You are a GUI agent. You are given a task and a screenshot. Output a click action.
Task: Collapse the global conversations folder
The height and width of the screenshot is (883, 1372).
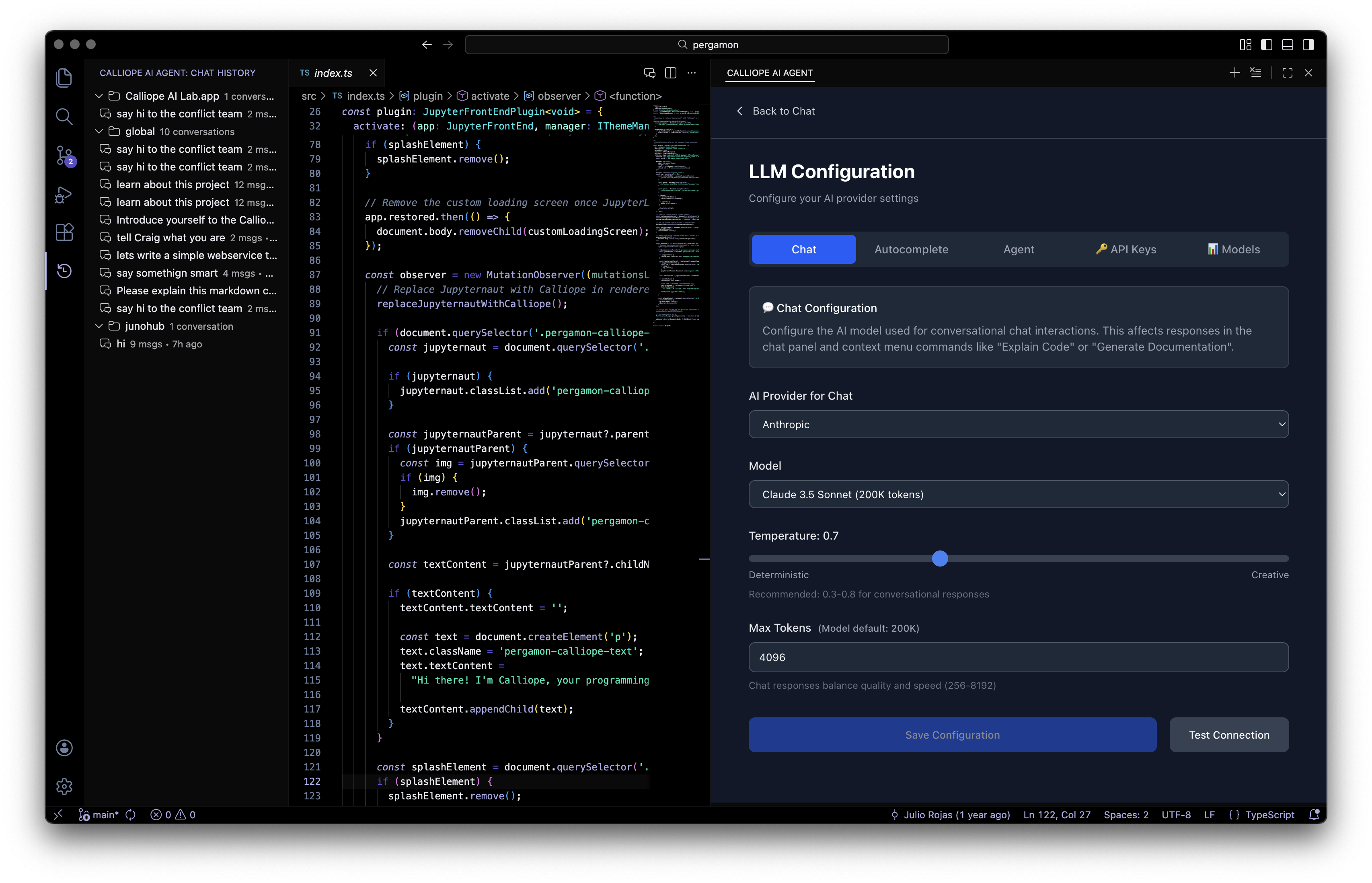99,131
